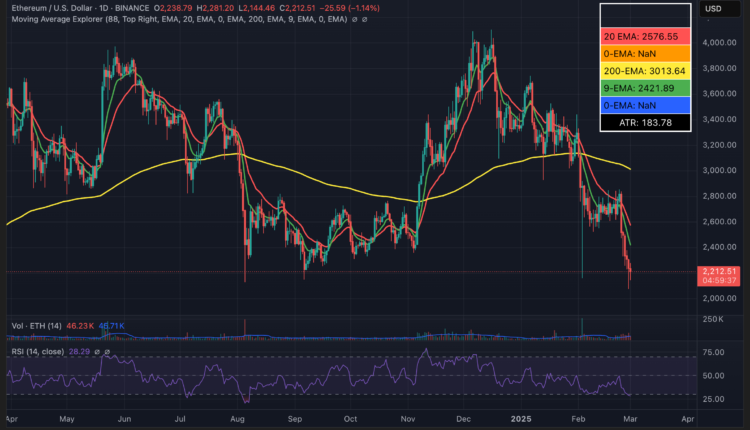Click the red 20 EMA table row
750x430 pixels.
click(x=645, y=35)
